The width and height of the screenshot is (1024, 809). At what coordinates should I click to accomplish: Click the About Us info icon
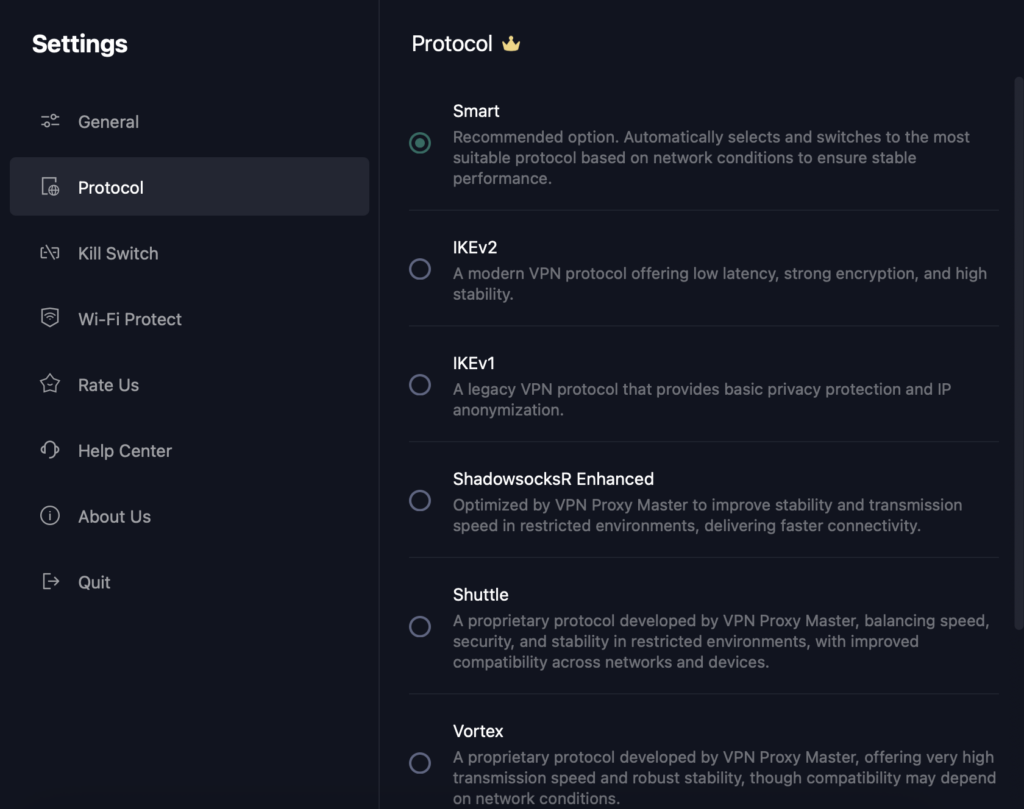tap(50, 517)
